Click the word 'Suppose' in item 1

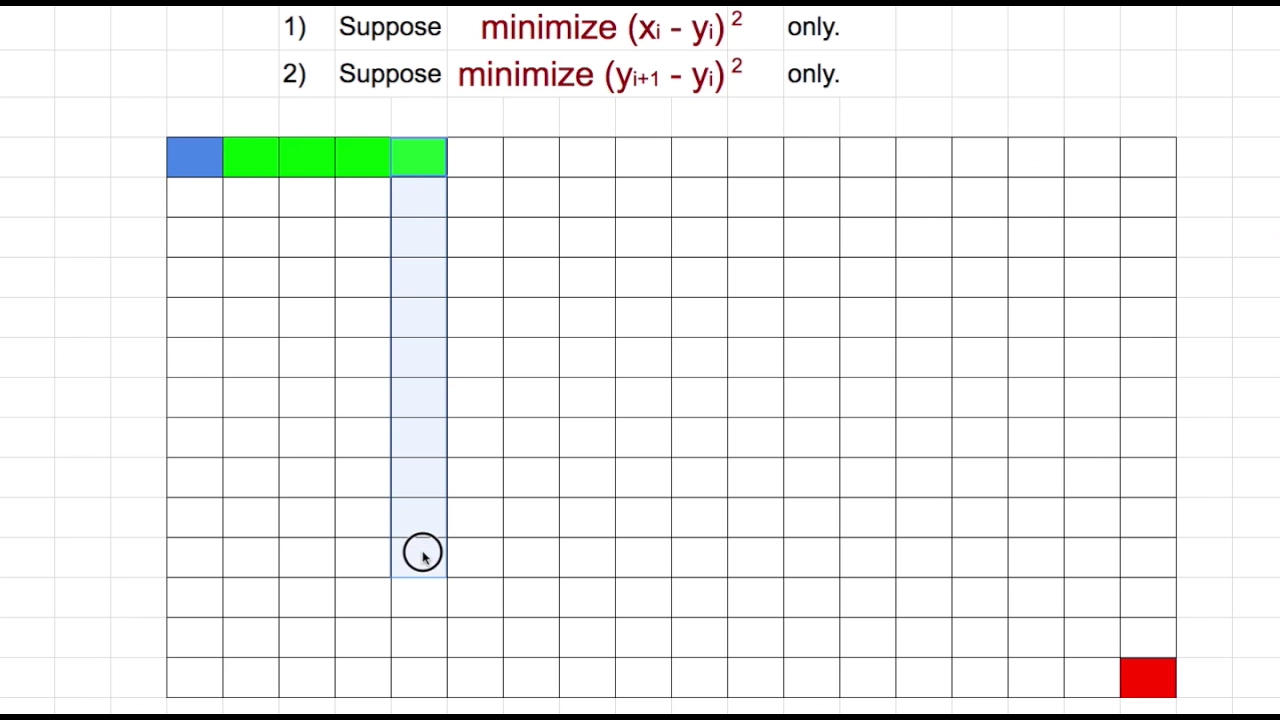(390, 27)
